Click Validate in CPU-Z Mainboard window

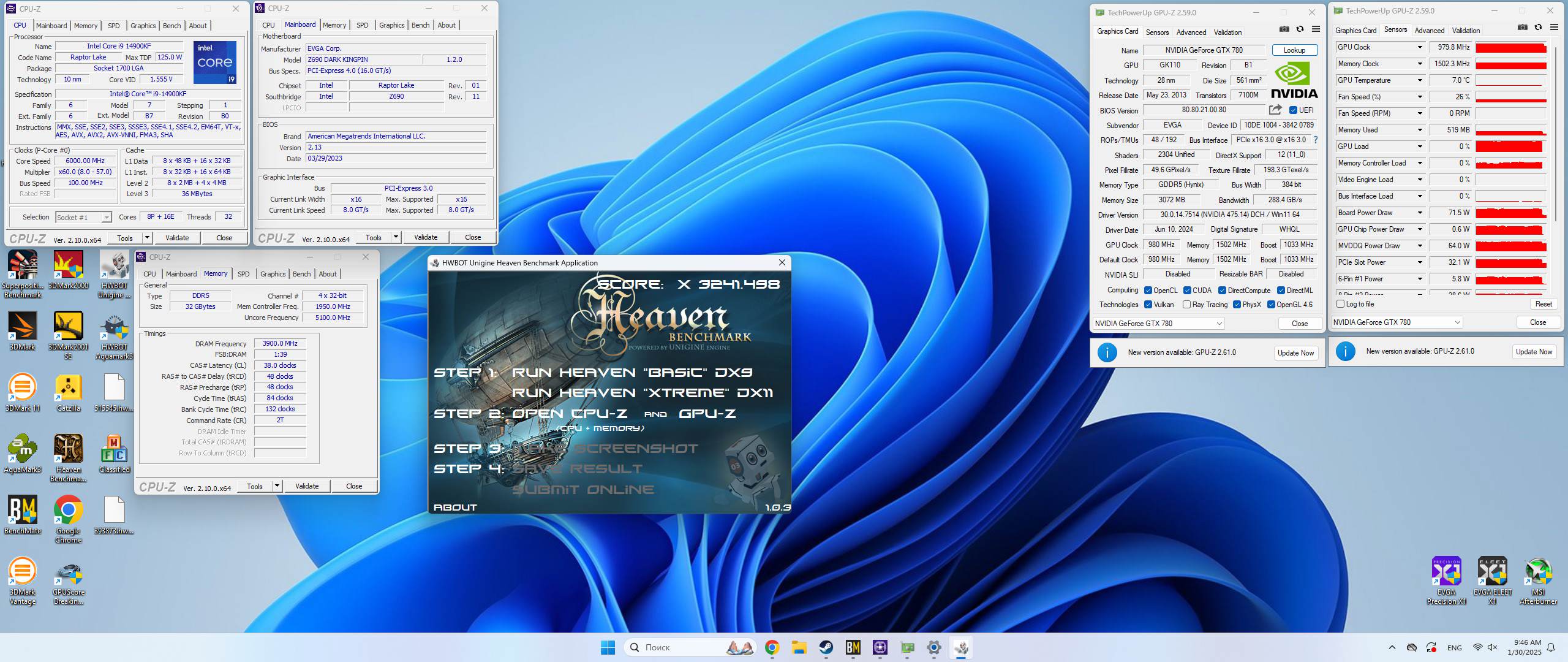click(x=426, y=237)
